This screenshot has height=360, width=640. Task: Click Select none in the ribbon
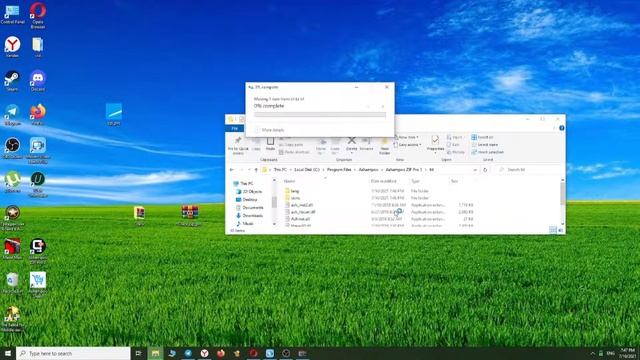tap(484, 145)
